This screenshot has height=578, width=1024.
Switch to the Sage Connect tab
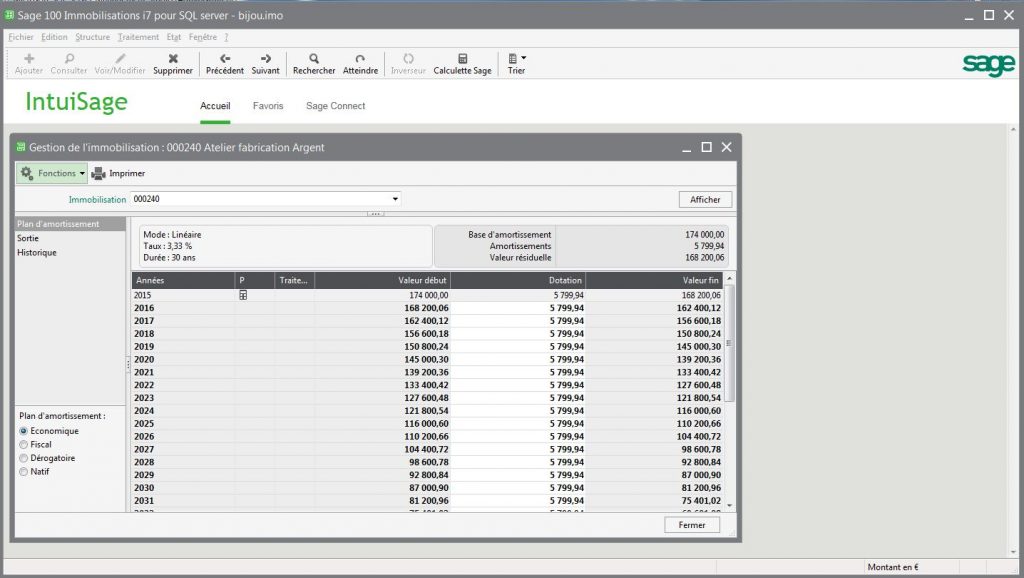click(x=335, y=106)
